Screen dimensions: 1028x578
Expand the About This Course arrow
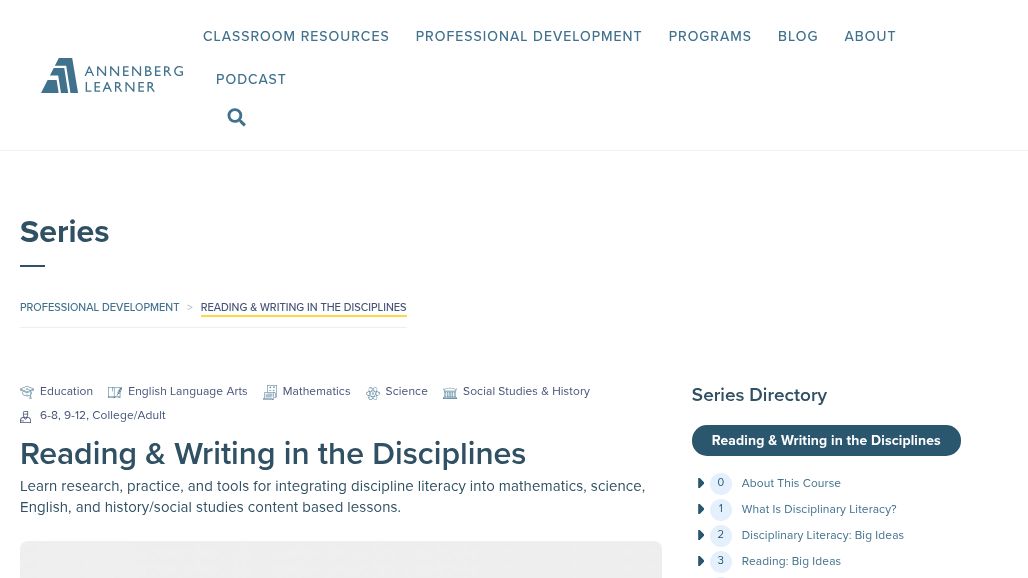[x=700, y=484]
